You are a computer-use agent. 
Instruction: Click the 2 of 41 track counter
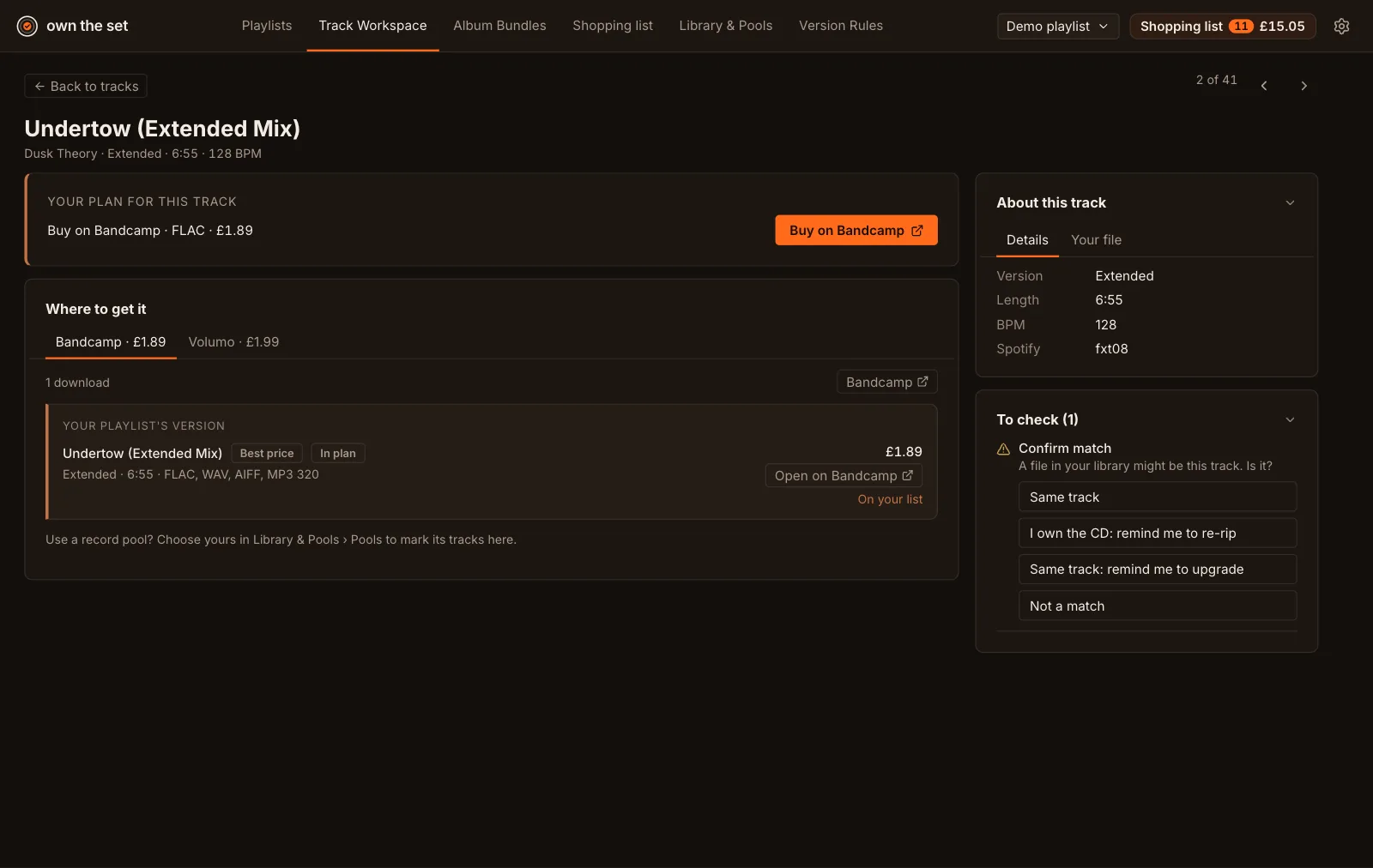[1216, 80]
